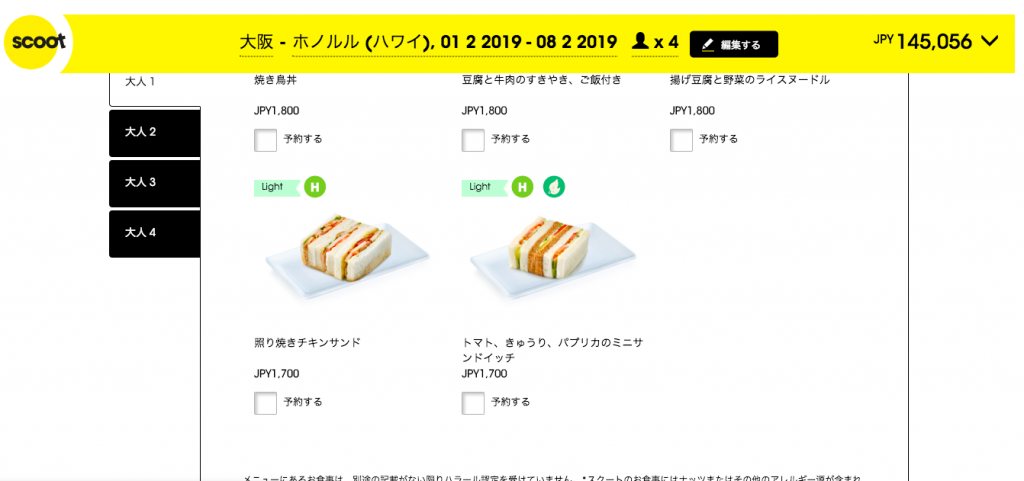Switch to the 大人 2 passenger tab
1024x481 pixels.
pyautogui.click(x=155, y=132)
